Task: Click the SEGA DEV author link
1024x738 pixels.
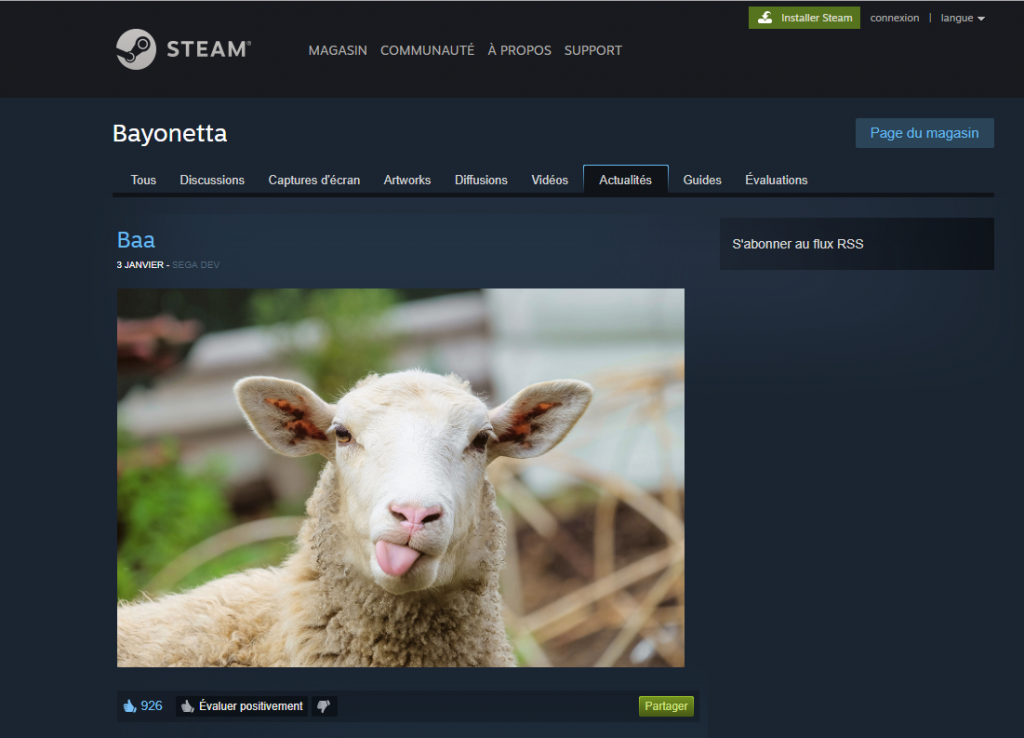Action: (196, 265)
